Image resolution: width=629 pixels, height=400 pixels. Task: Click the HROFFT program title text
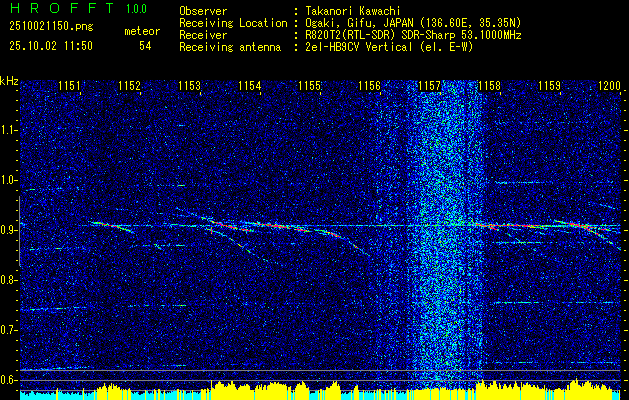(x=62, y=8)
